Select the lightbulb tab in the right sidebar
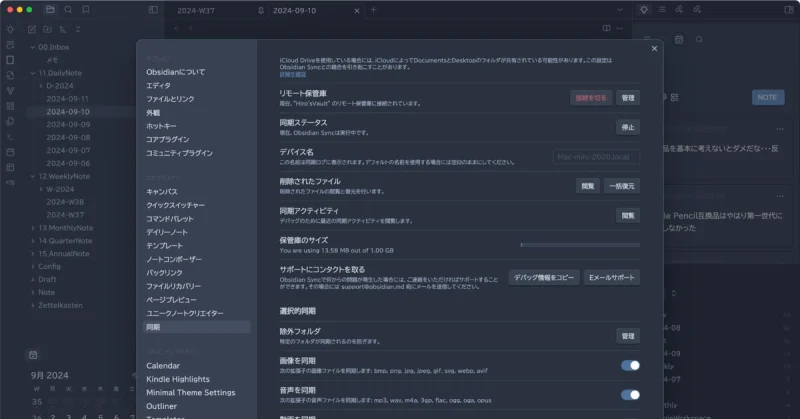The width and height of the screenshot is (800, 419). [644, 10]
